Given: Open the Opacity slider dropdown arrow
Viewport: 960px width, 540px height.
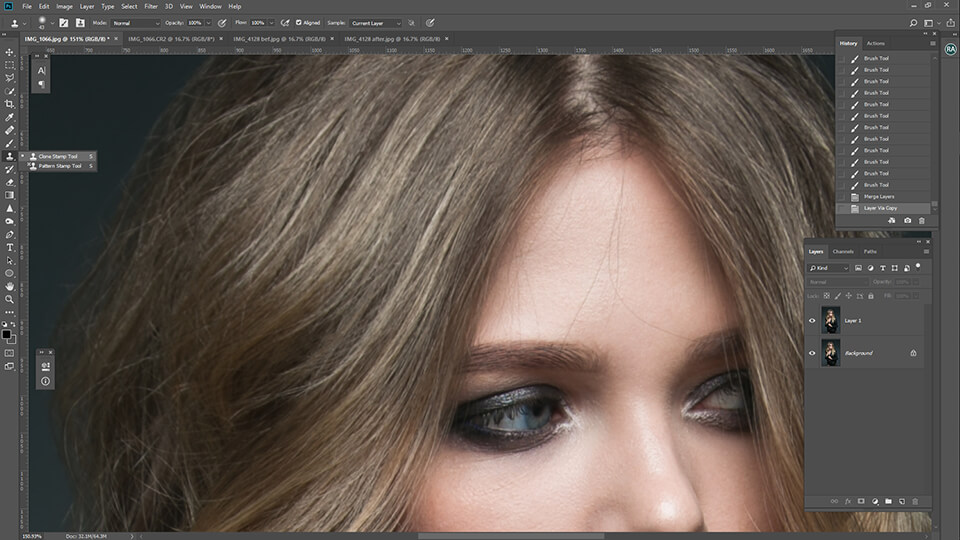Looking at the screenshot, I should tap(208, 23).
